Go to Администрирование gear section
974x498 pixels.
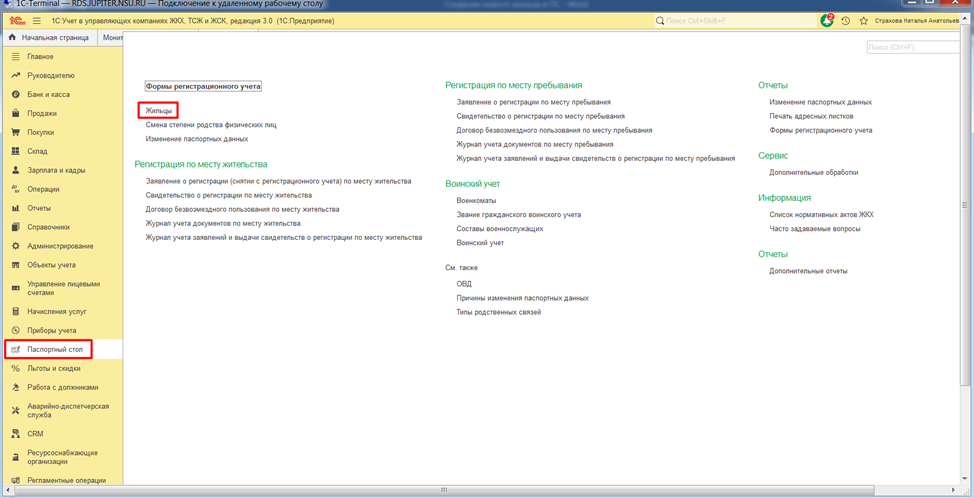click(60, 246)
